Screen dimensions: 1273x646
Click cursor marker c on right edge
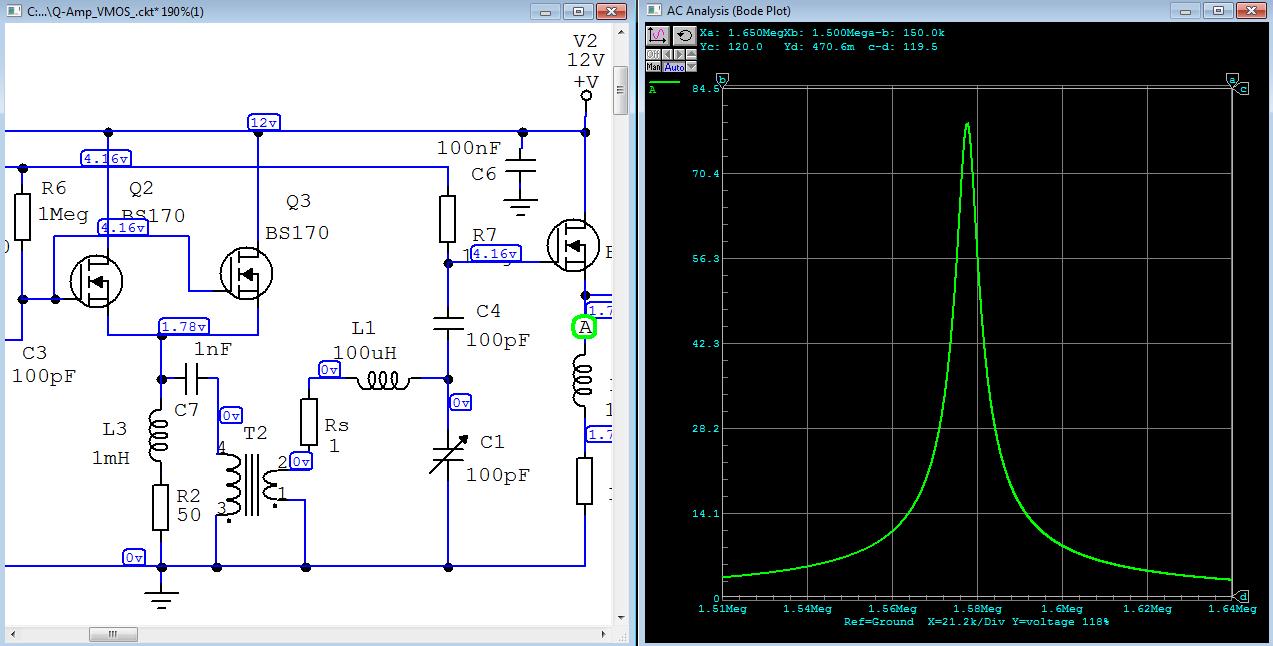tap(1243, 89)
